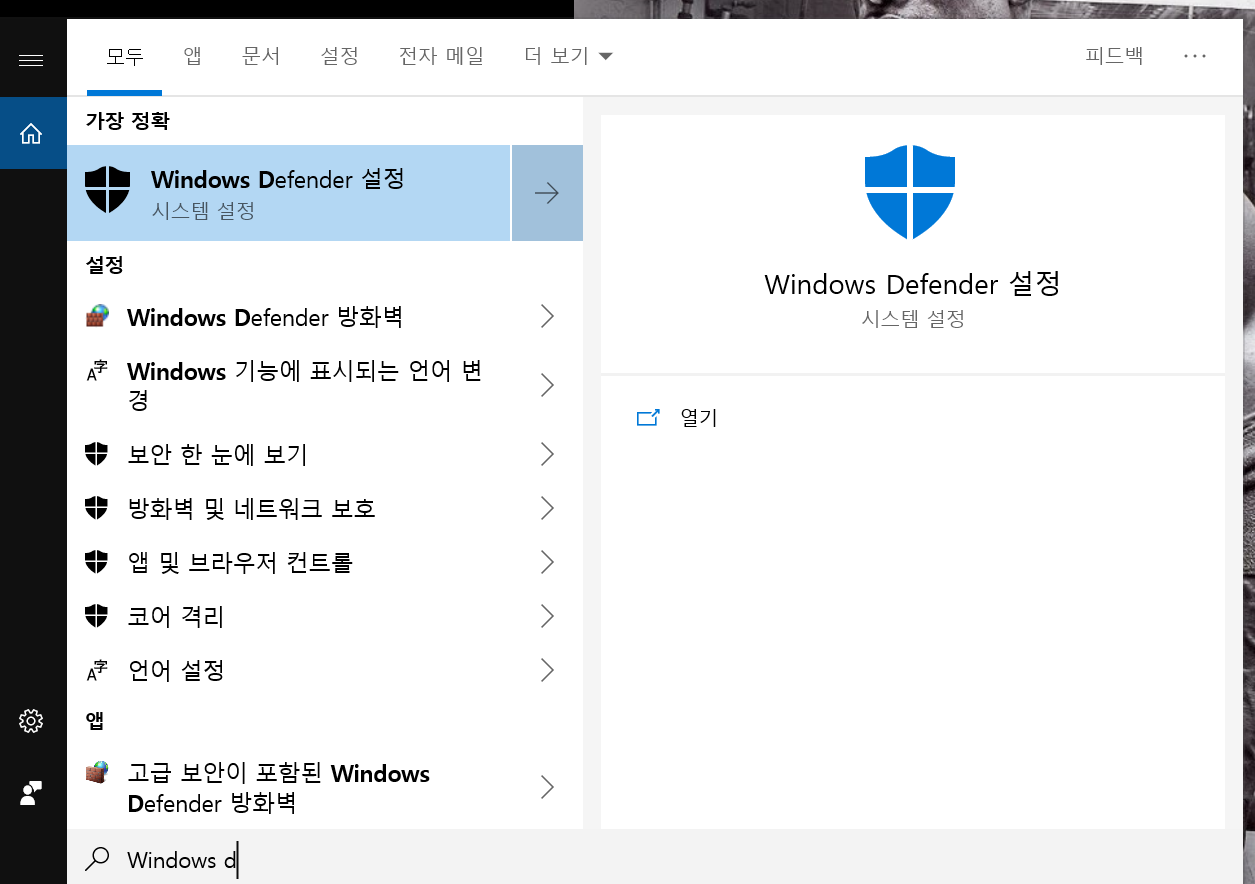Viewport: 1255px width, 884px height.
Task: Expand chevron for 코어 격리
Action: [x=547, y=616]
